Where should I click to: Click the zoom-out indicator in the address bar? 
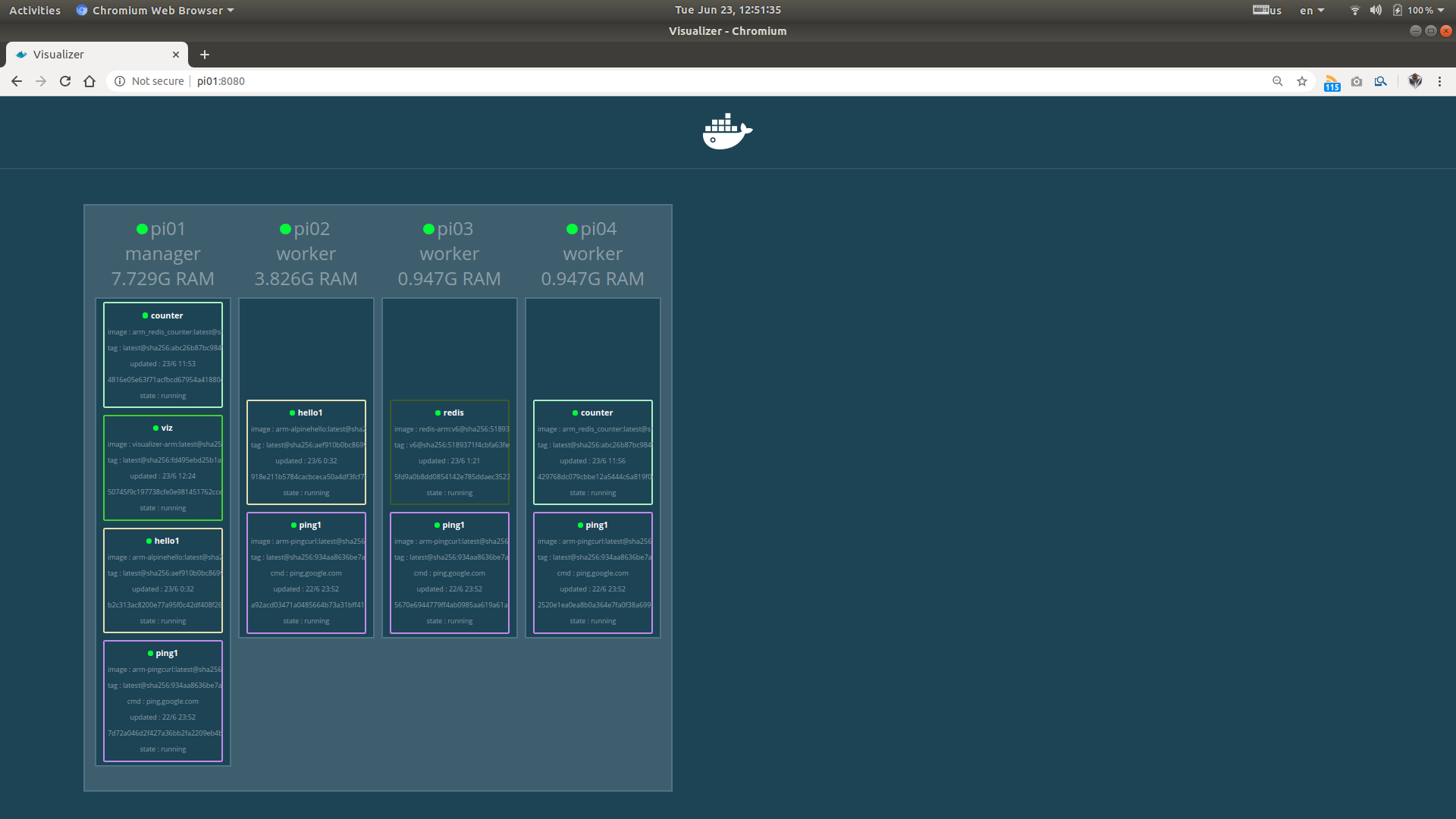coord(1278,81)
